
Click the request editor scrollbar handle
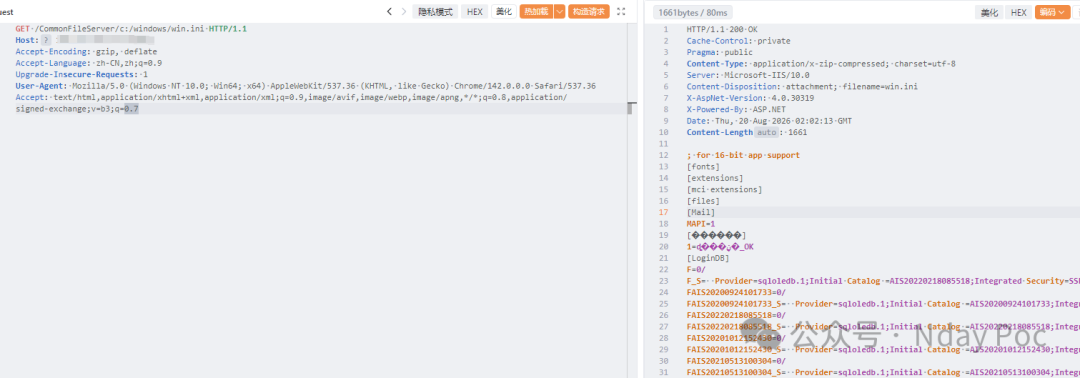[x=630, y=109]
